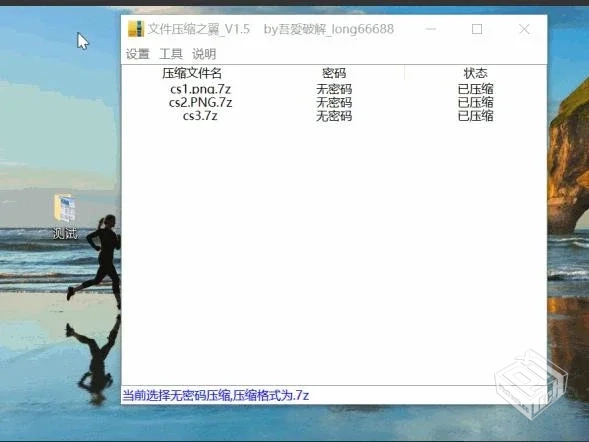The height and width of the screenshot is (442, 589).
Task: Click the 状态 column header
Action: click(x=475, y=73)
